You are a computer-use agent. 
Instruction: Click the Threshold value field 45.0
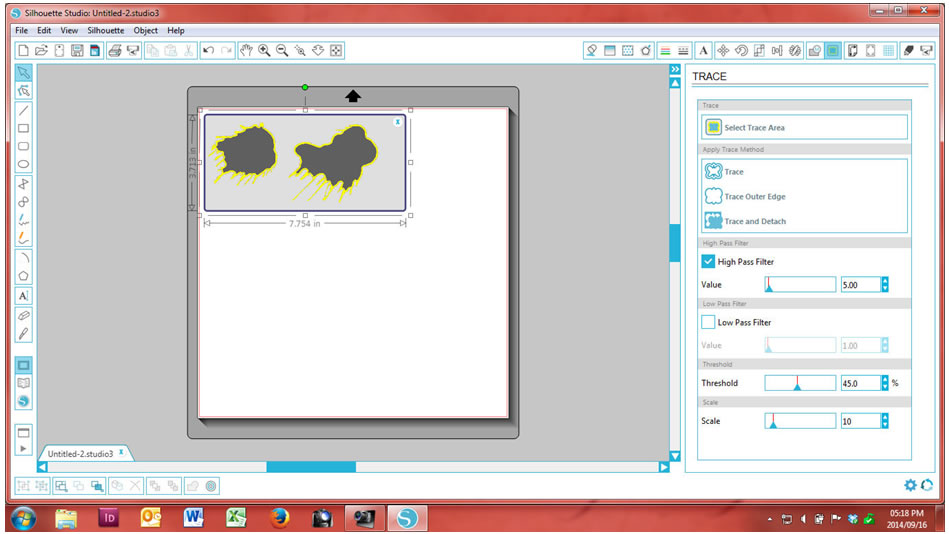coord(860,383)
